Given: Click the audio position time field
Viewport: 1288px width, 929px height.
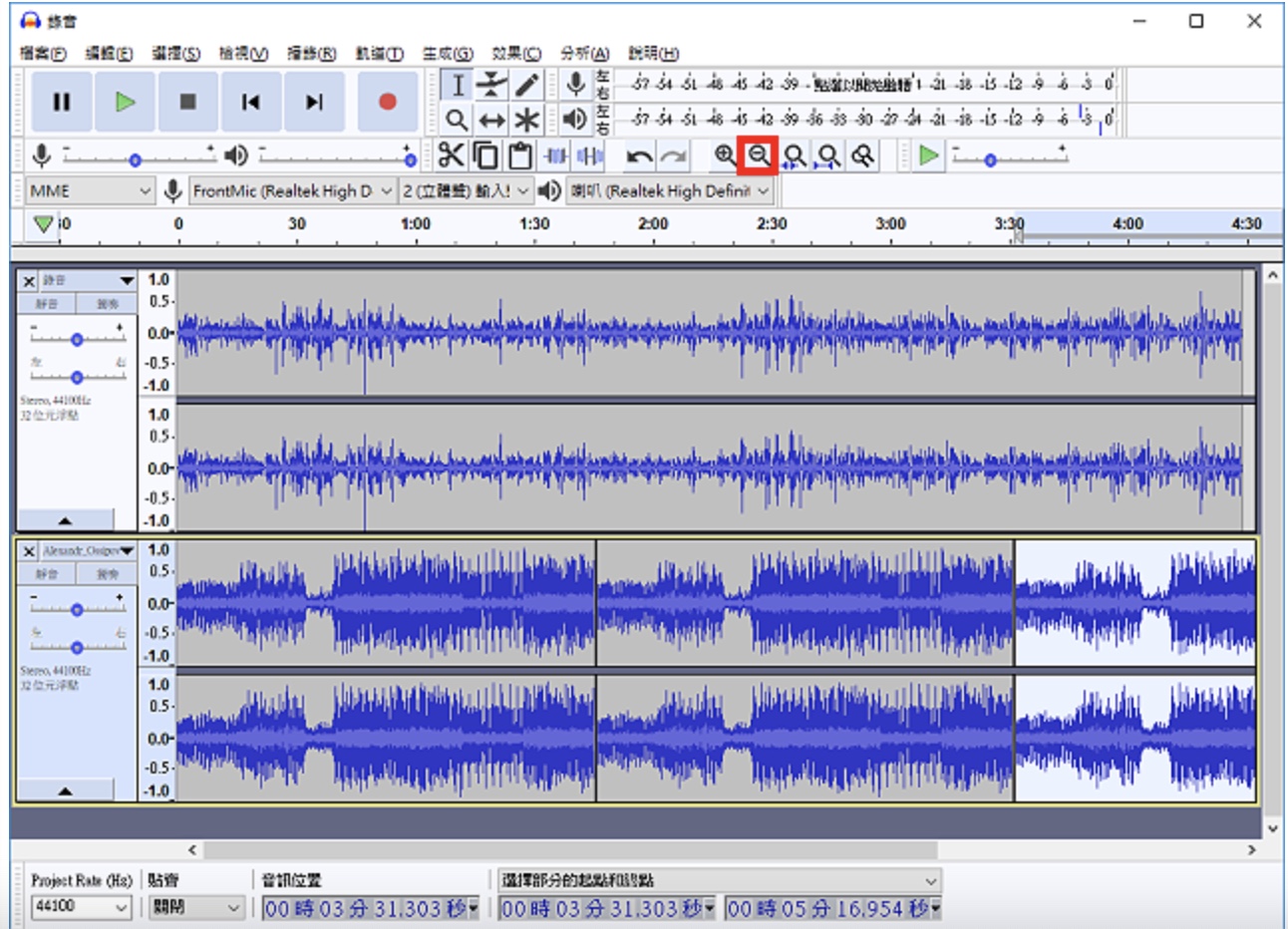Looking at the screenshot, I should point(370,908).
